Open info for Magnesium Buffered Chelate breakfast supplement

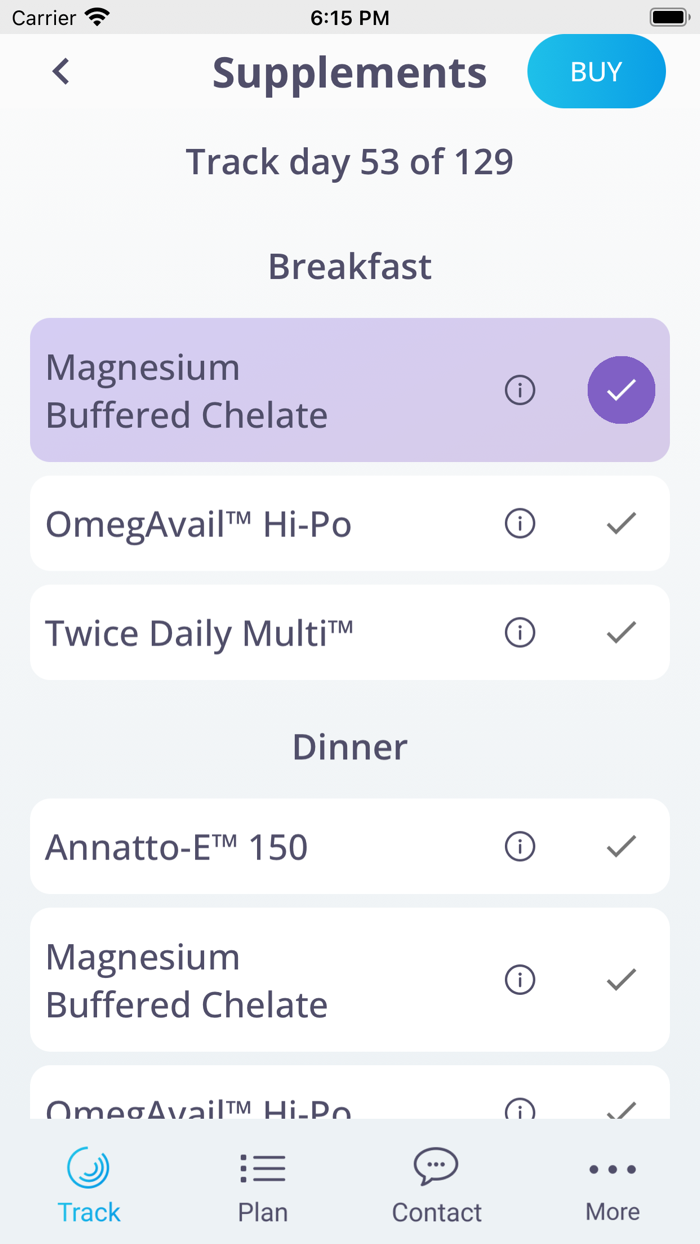(x=520, y=390)
